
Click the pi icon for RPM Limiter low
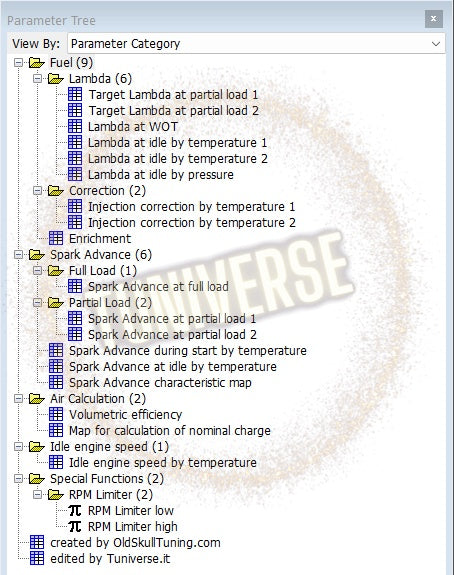tap(75, 510)
